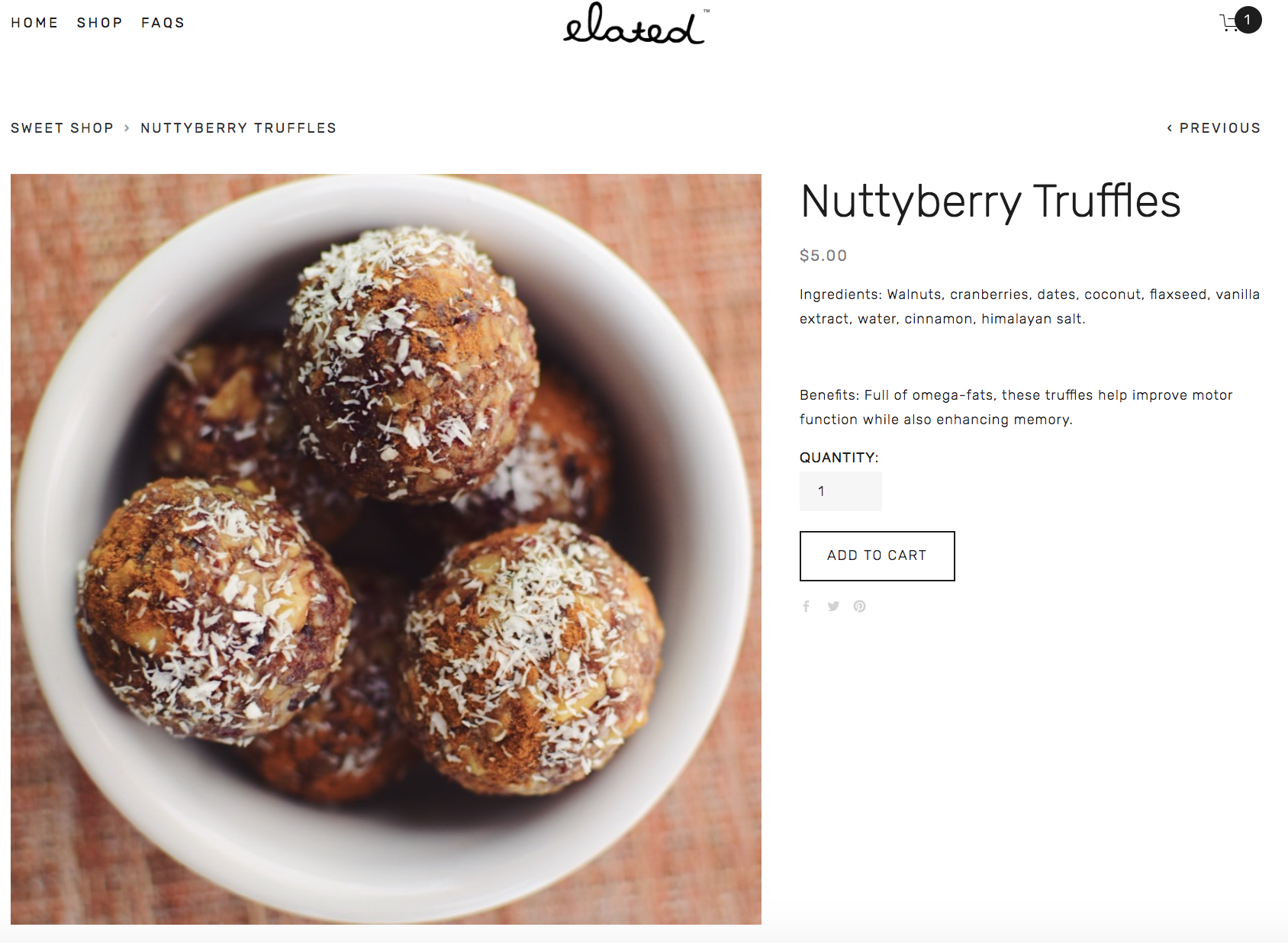
Task: Focus the Quantity input field
Action: pos(841,491)
